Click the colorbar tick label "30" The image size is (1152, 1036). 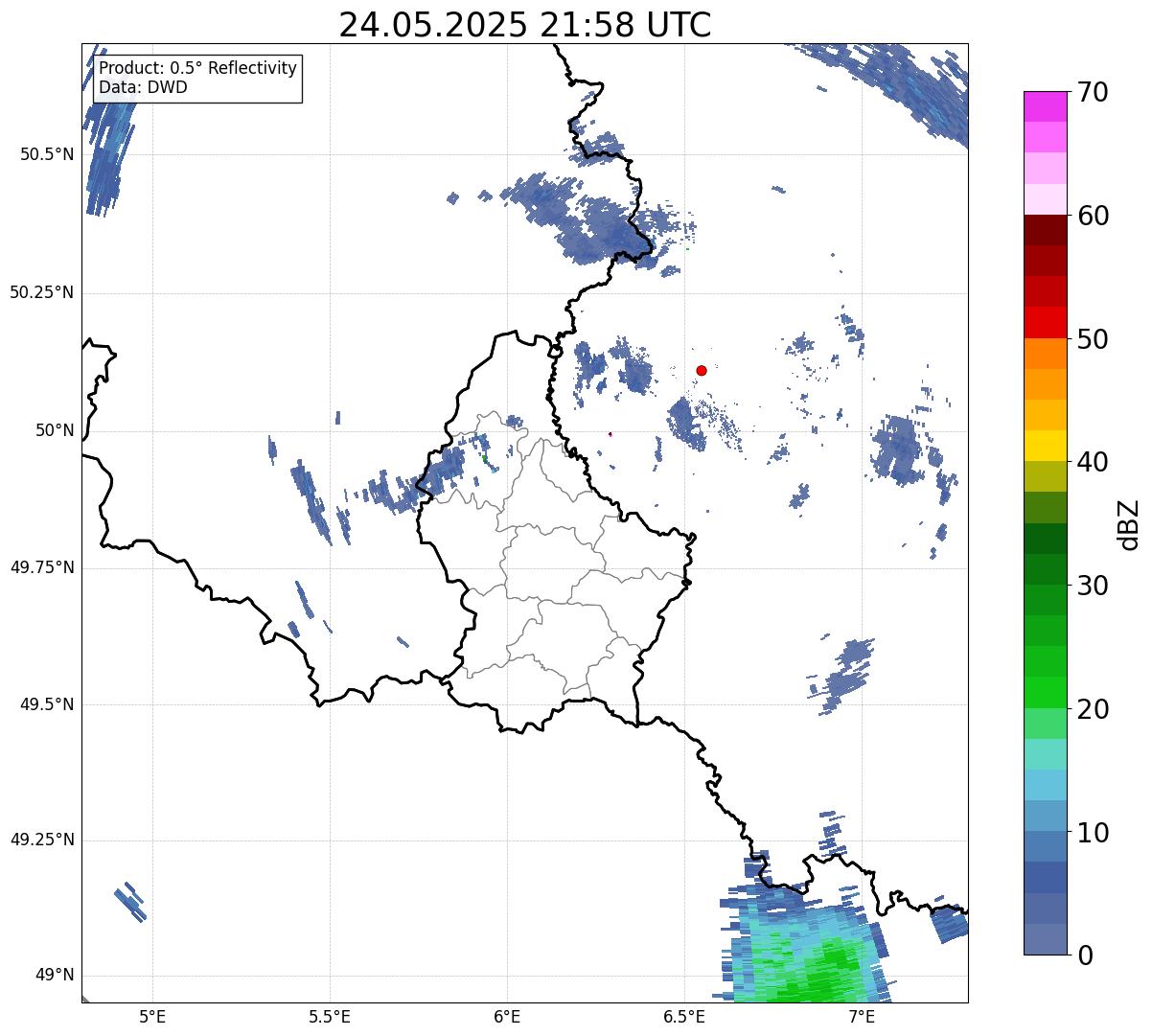click(x=1093, y=586)
